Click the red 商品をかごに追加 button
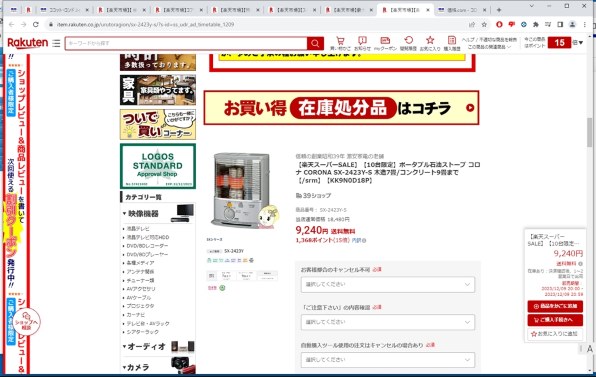 click(x=555, y=306)
